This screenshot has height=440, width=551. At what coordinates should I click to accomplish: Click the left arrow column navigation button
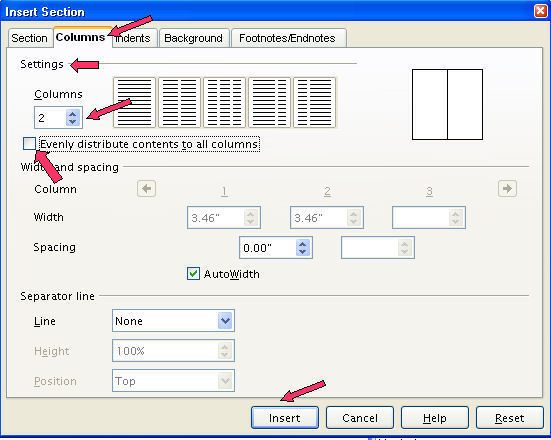147,189
